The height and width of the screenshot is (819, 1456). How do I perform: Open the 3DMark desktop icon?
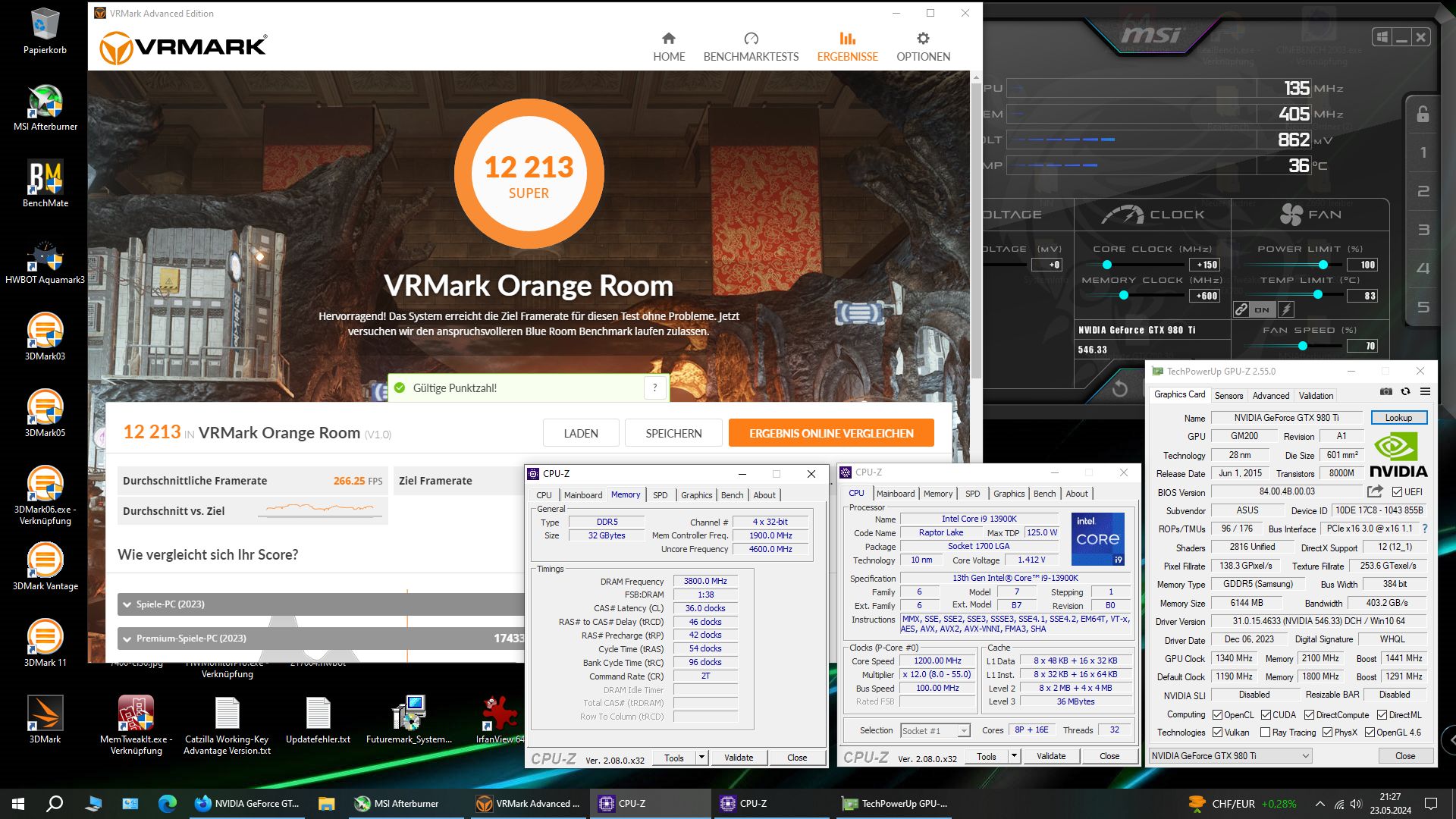[45, 720]
